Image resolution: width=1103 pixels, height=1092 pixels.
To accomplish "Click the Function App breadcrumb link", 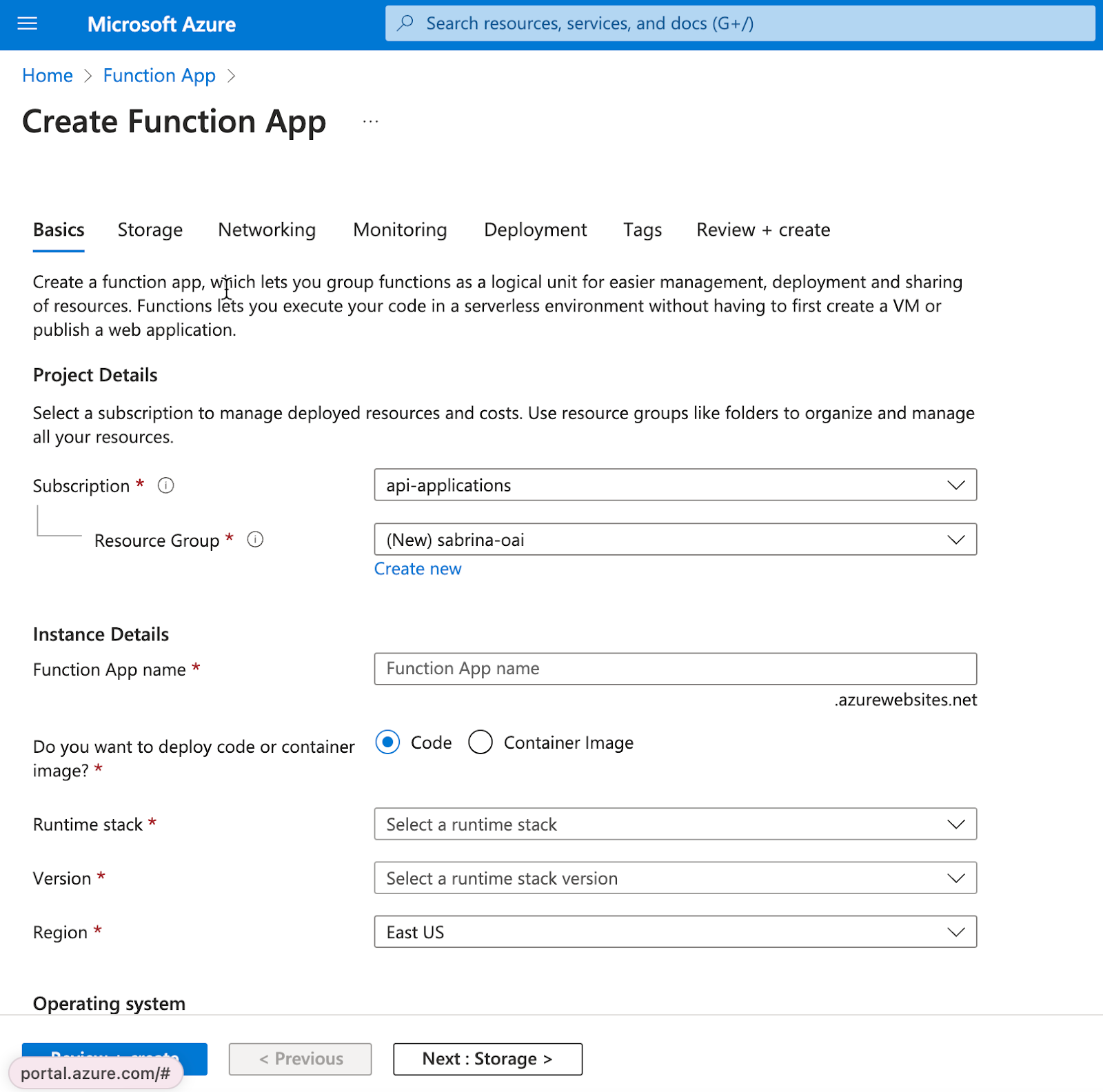I will (159, 76).
